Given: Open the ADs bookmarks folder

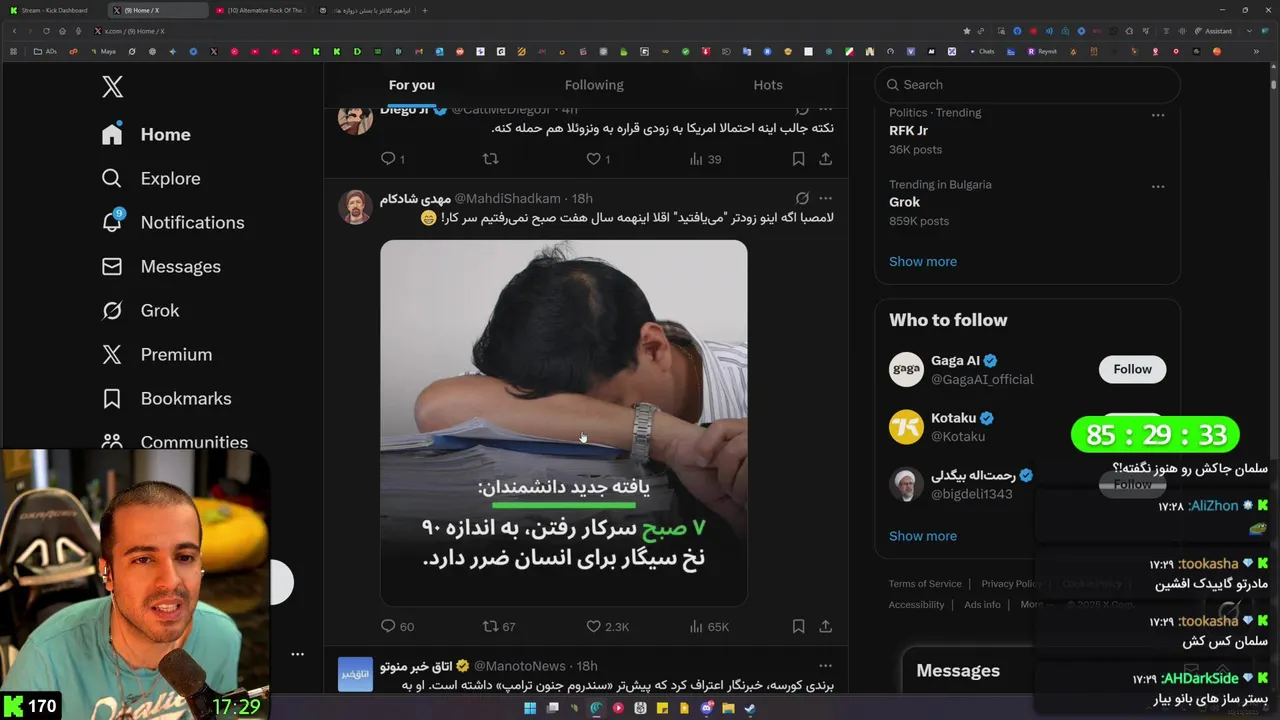Looking at the screenshot, I should coord(45,51).
